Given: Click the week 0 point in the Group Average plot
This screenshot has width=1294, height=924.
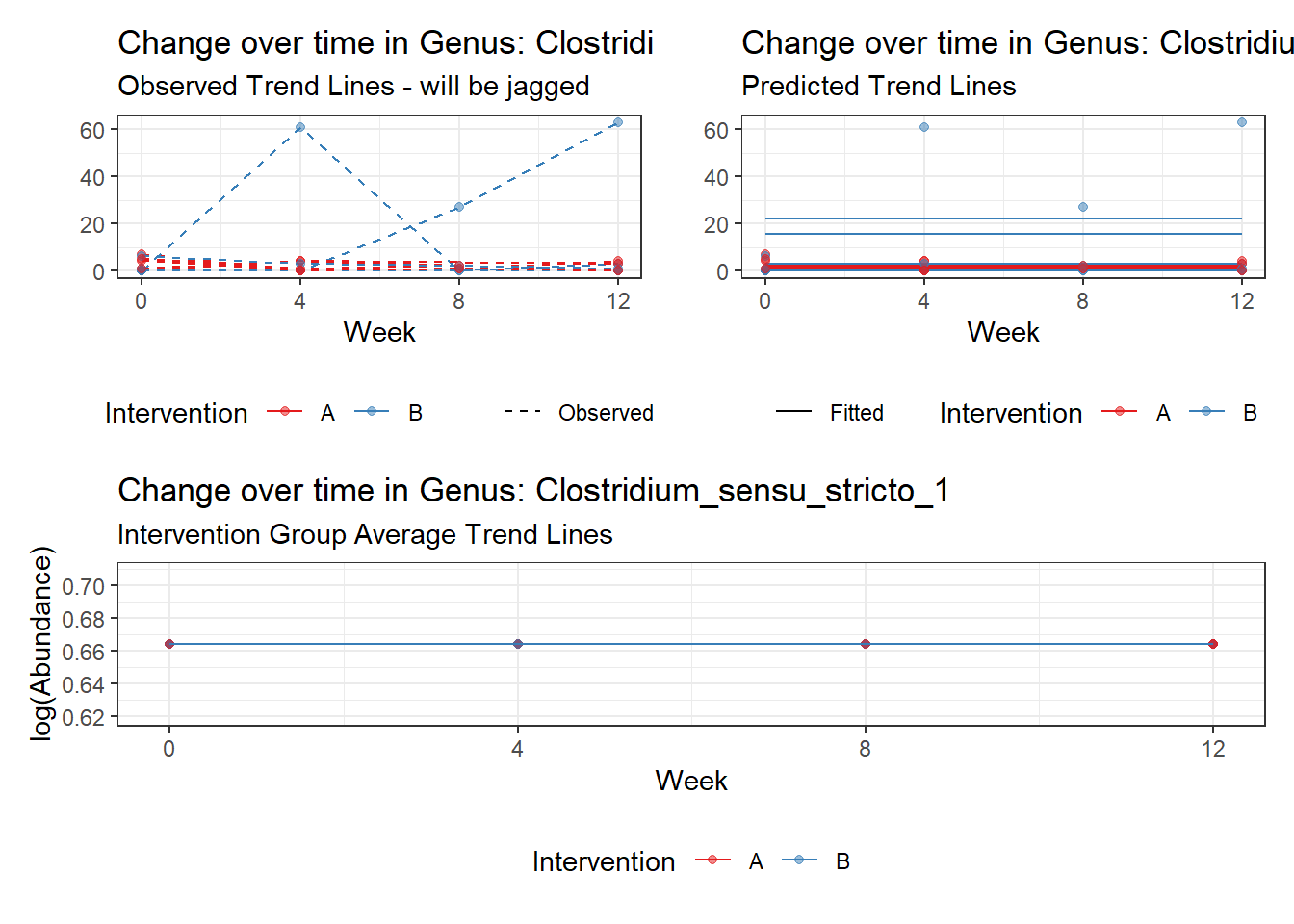Looking at the screenshot, I should tap(169, 644).
